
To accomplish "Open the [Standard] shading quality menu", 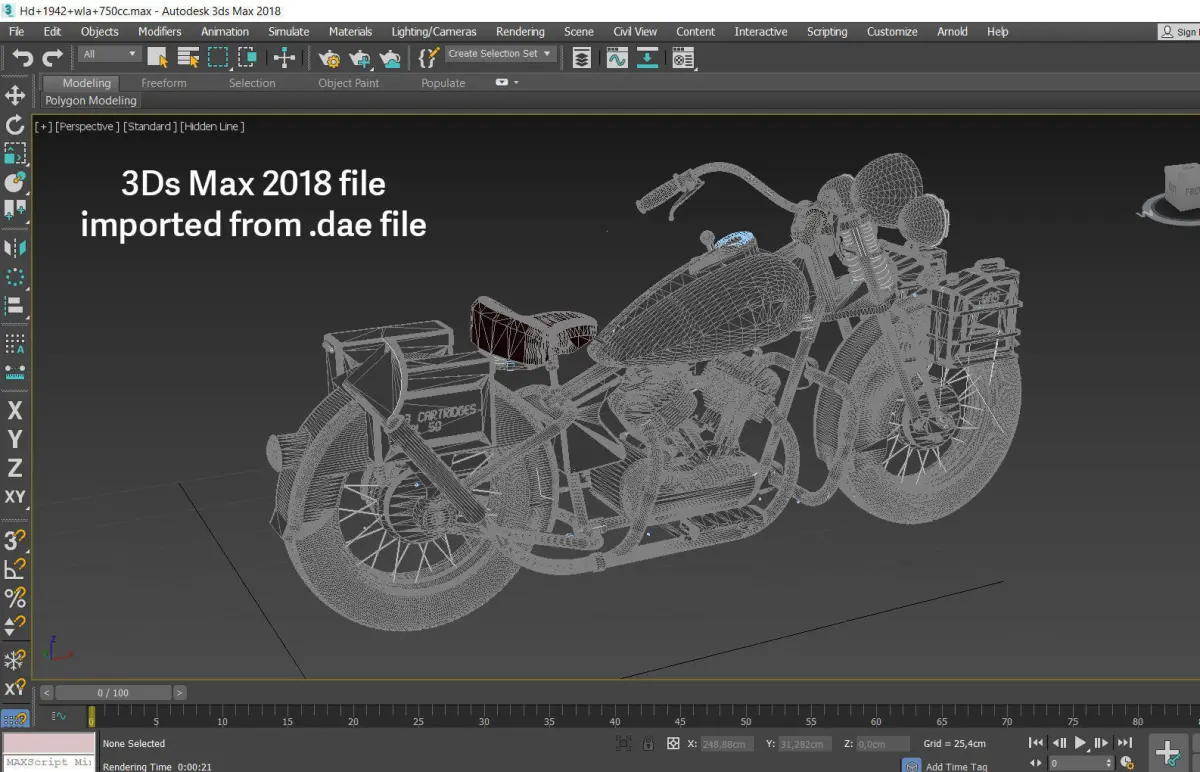I will tap(150, 127).
